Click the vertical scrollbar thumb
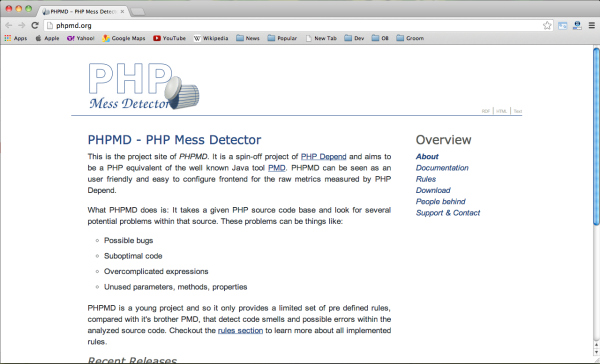The width and height of the screenshot is (600, 364). click(596, 136)
